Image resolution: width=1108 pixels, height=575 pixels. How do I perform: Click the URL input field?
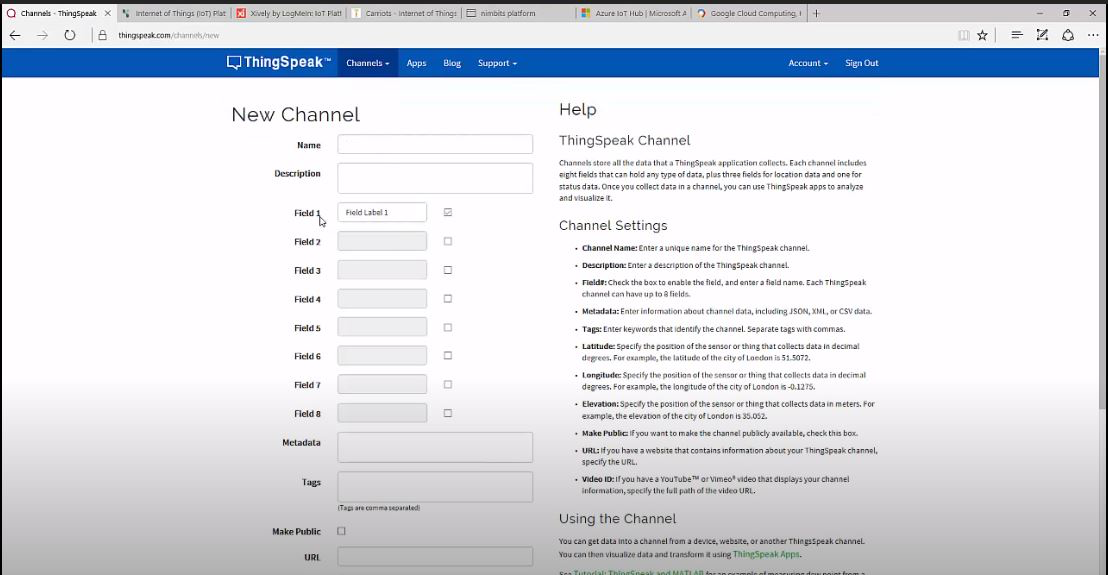coord(435,557)
